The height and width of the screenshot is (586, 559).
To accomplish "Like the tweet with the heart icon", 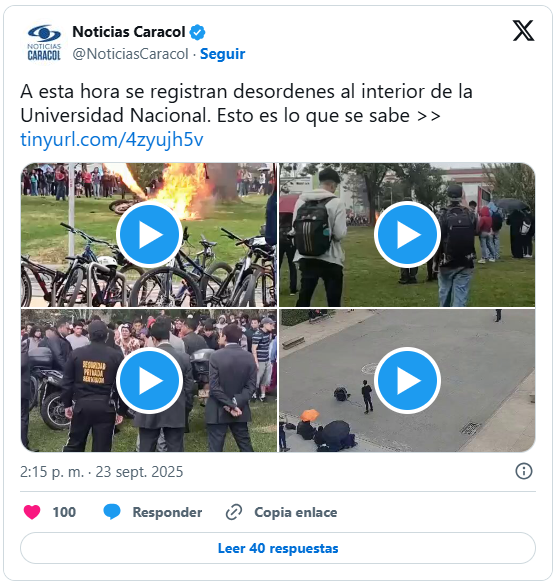I will pos(32,512).
